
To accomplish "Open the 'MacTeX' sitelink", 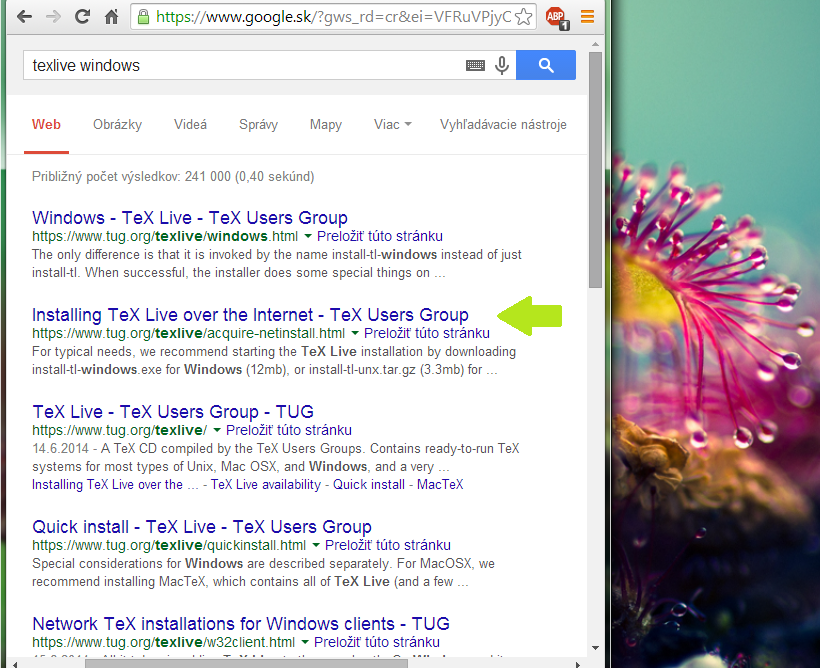I will click(440, 484).
